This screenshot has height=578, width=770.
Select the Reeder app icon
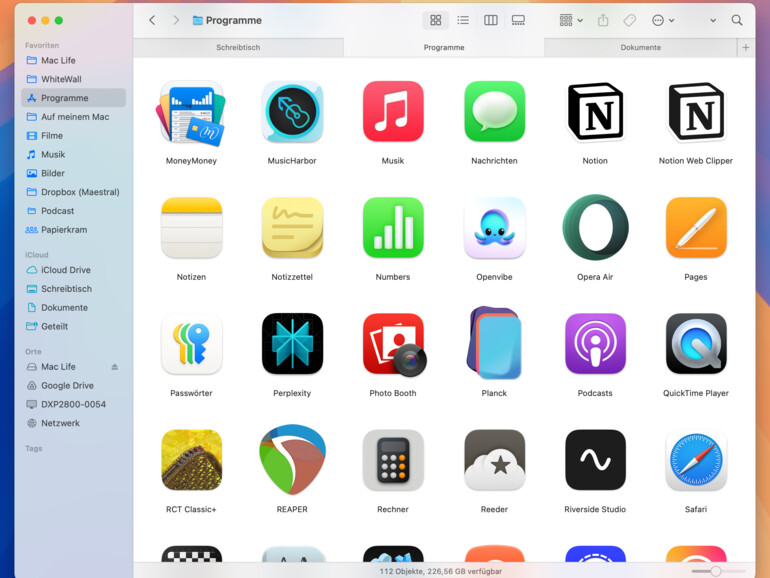(495, 460)
